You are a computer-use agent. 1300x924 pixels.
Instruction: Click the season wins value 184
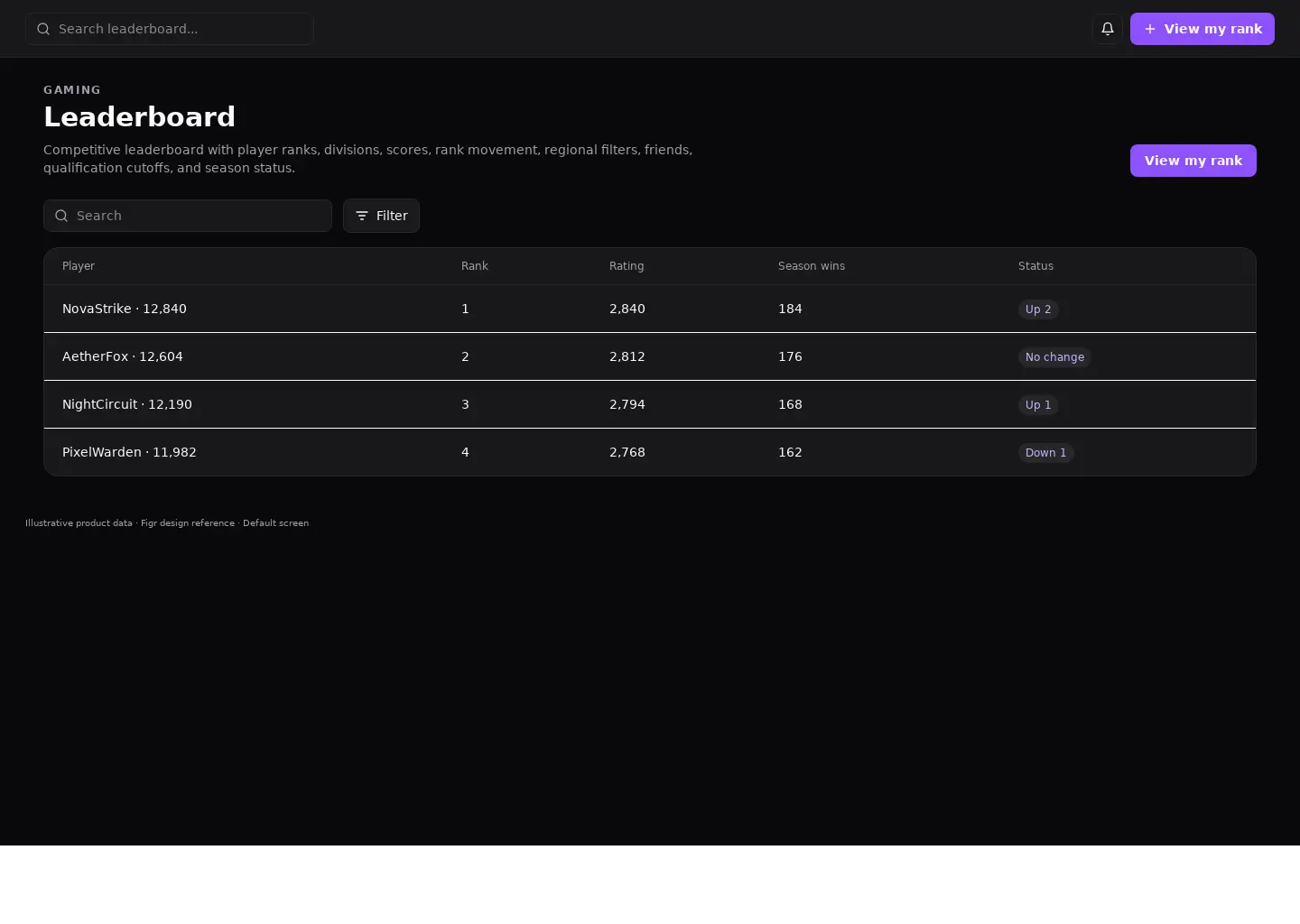coord(790,309)
